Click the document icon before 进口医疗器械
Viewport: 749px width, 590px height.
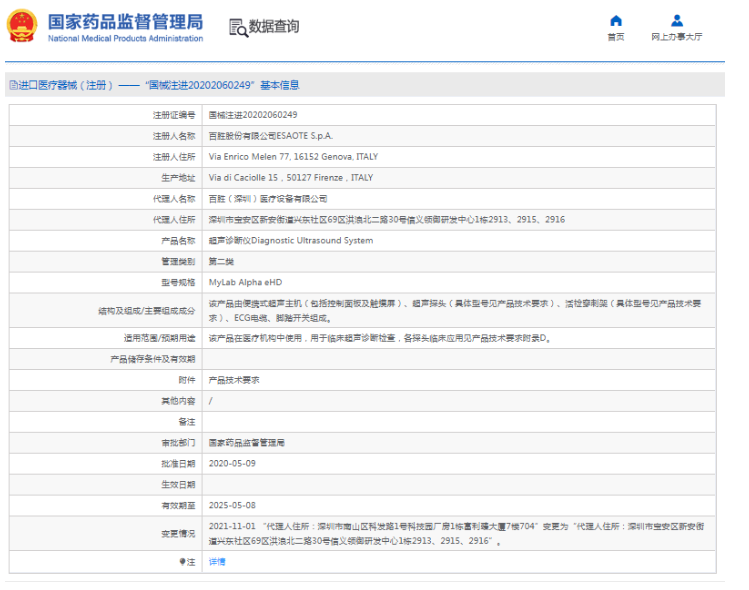point(13,86)
